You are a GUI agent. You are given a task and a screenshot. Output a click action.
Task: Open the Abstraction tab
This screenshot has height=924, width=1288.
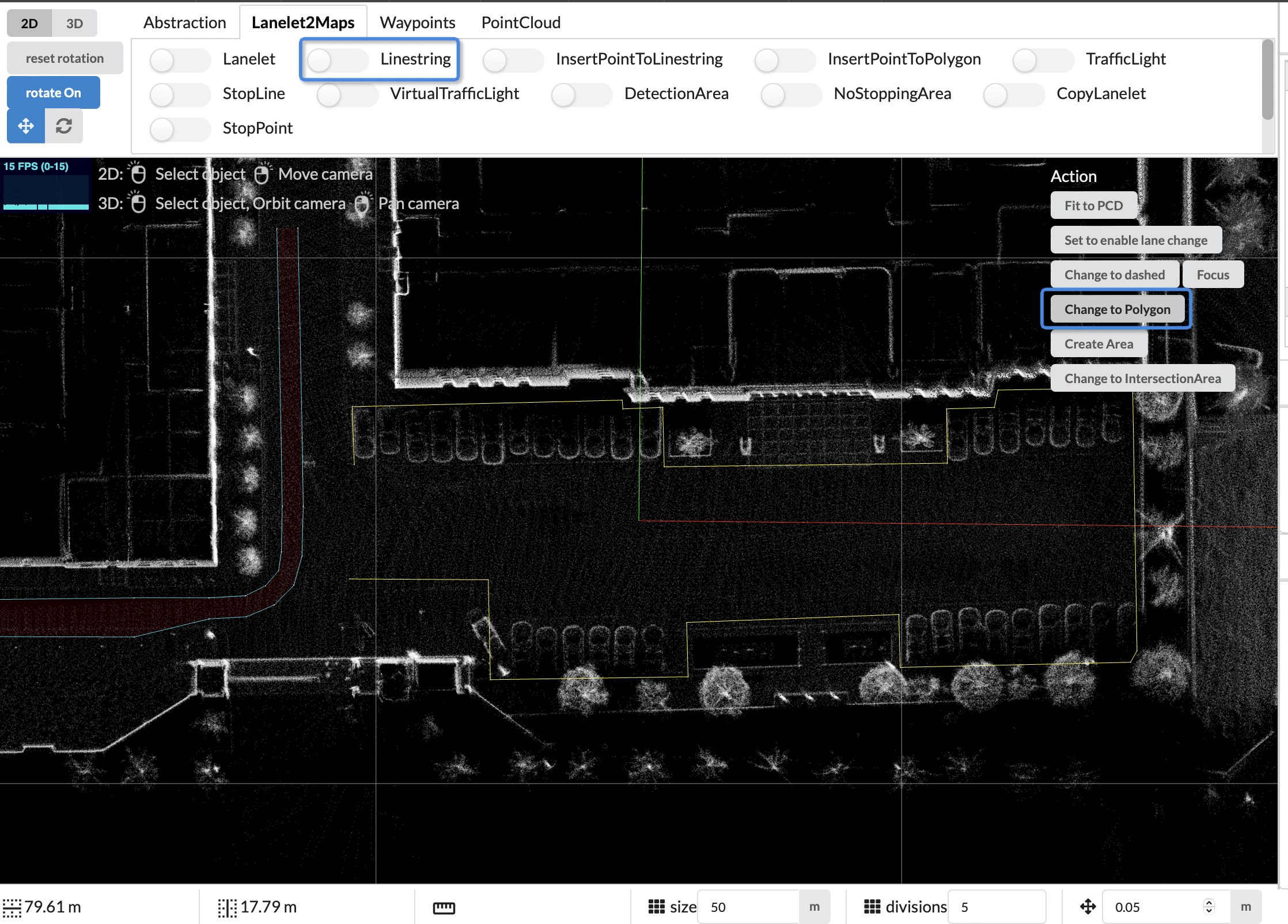(x=185, y=22)
